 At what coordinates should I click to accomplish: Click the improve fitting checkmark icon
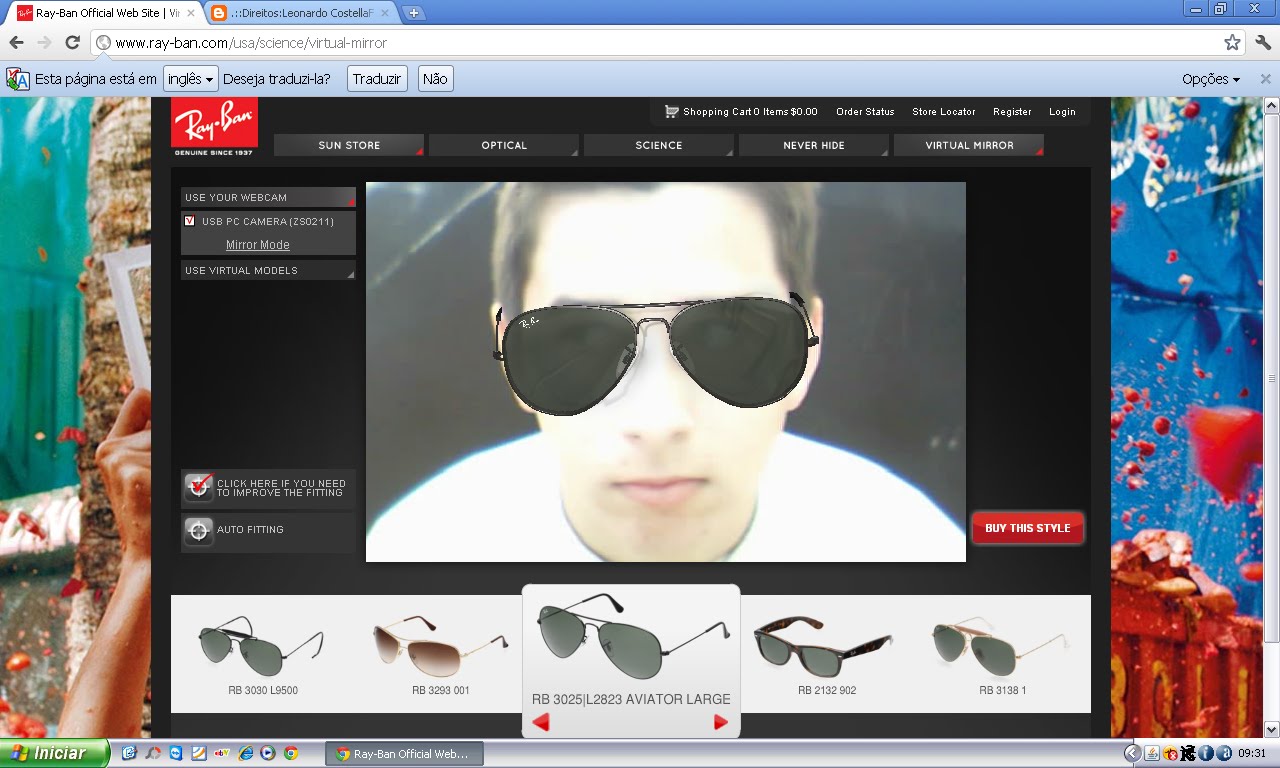pyautogui.click(x=199, y=487)
